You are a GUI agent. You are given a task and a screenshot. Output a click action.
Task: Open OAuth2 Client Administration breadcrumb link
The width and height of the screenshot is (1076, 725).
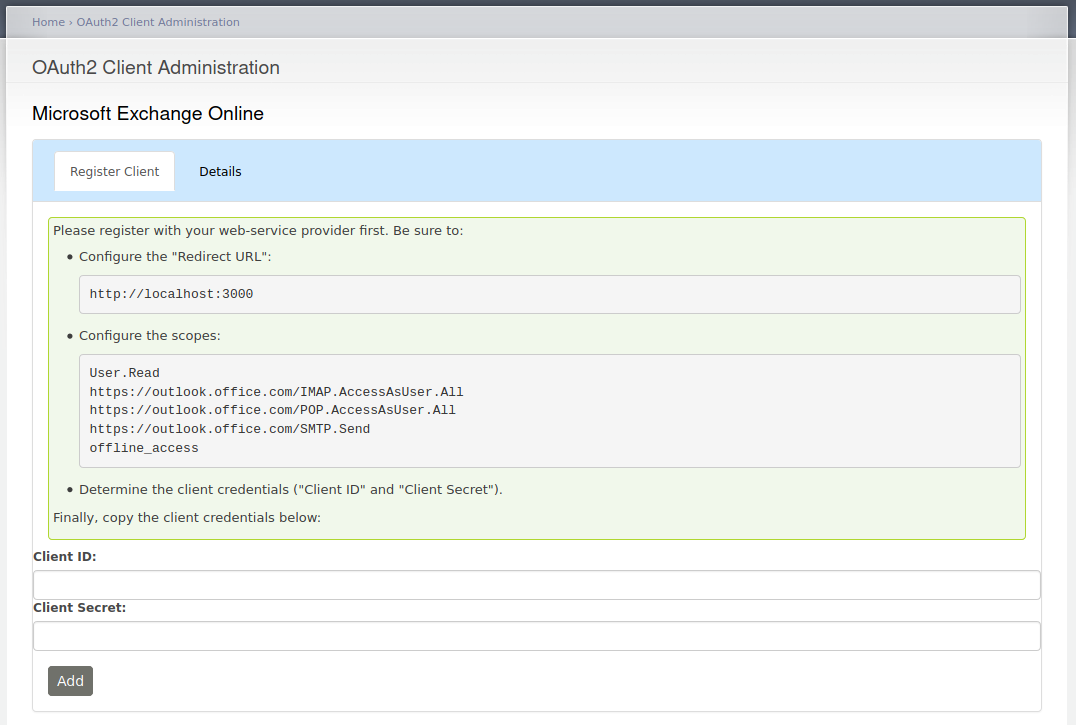pos(158,22)
